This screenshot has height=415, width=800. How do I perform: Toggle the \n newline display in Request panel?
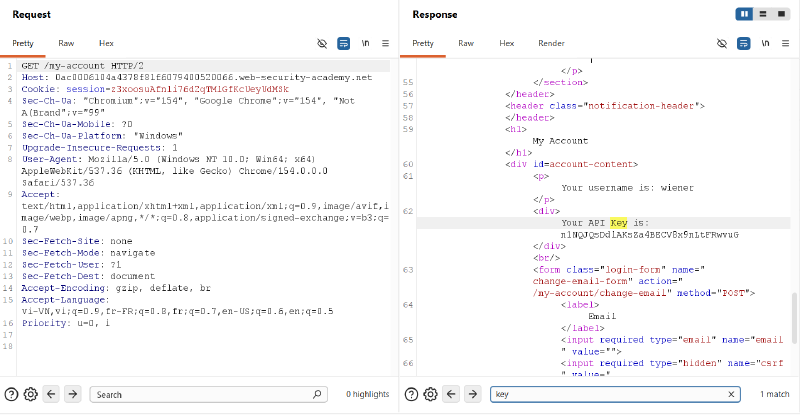point(365,43)
